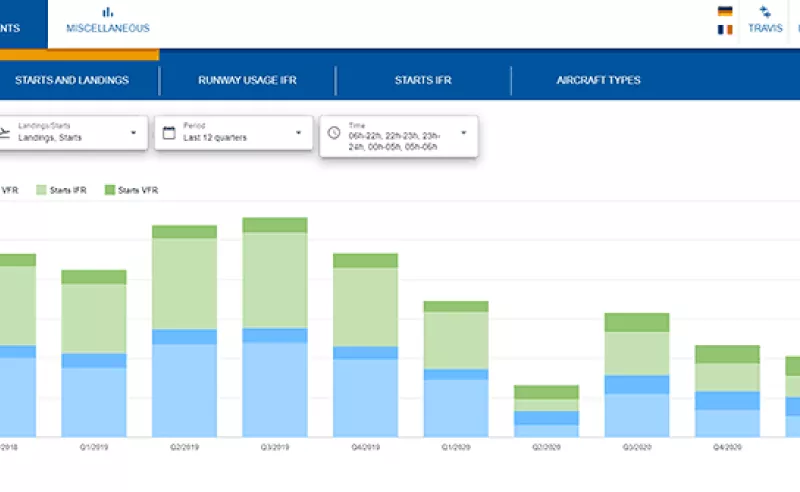Screen dimensions: 800x492
Task: Click the Q3/2019 bar in chart
Action: point(275,327)
